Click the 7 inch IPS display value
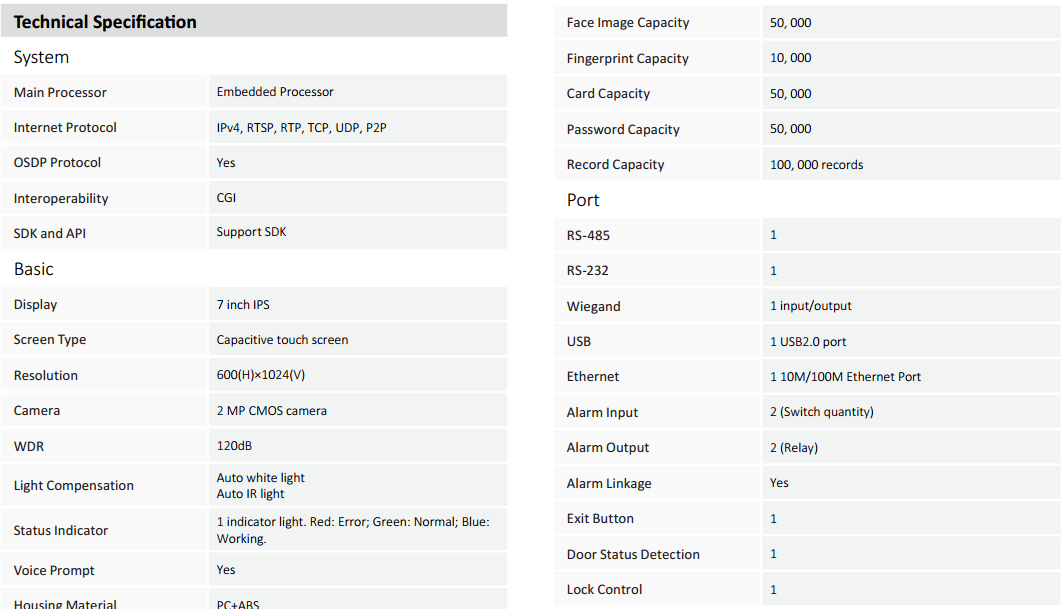This screenshot has height=609, width=1064. (243, 305)
